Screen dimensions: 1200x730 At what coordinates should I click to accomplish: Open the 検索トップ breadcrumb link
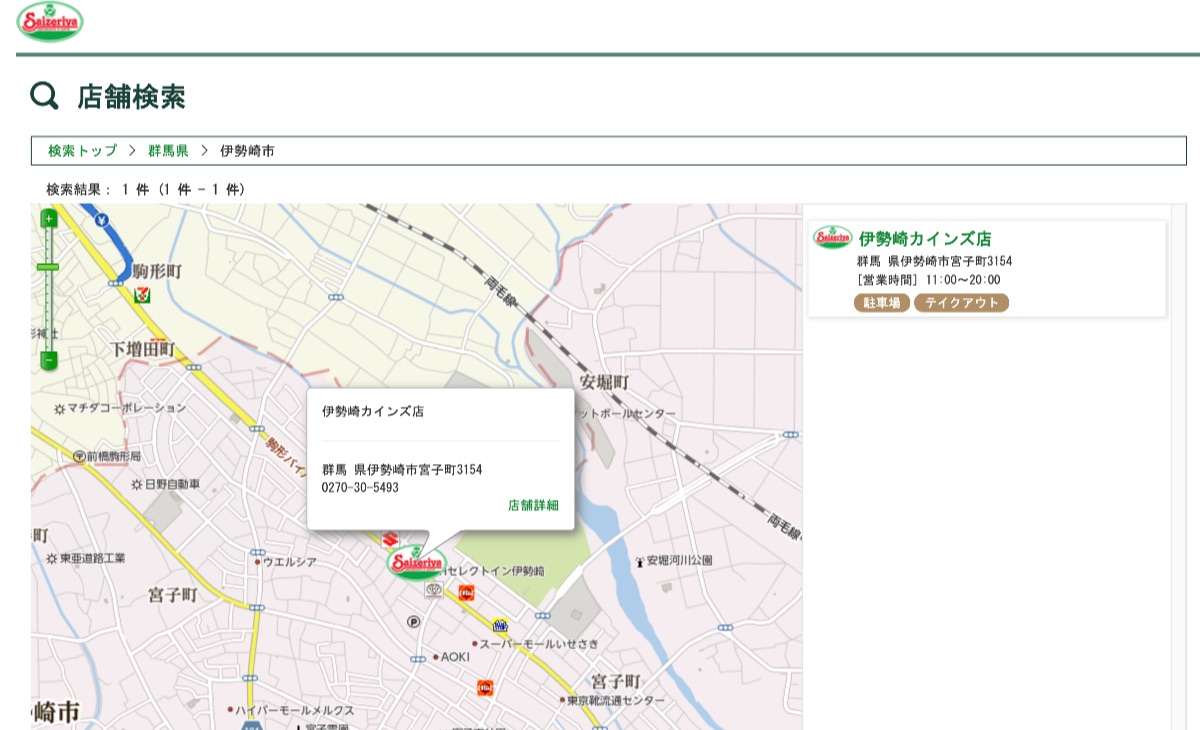pos(83,151)
